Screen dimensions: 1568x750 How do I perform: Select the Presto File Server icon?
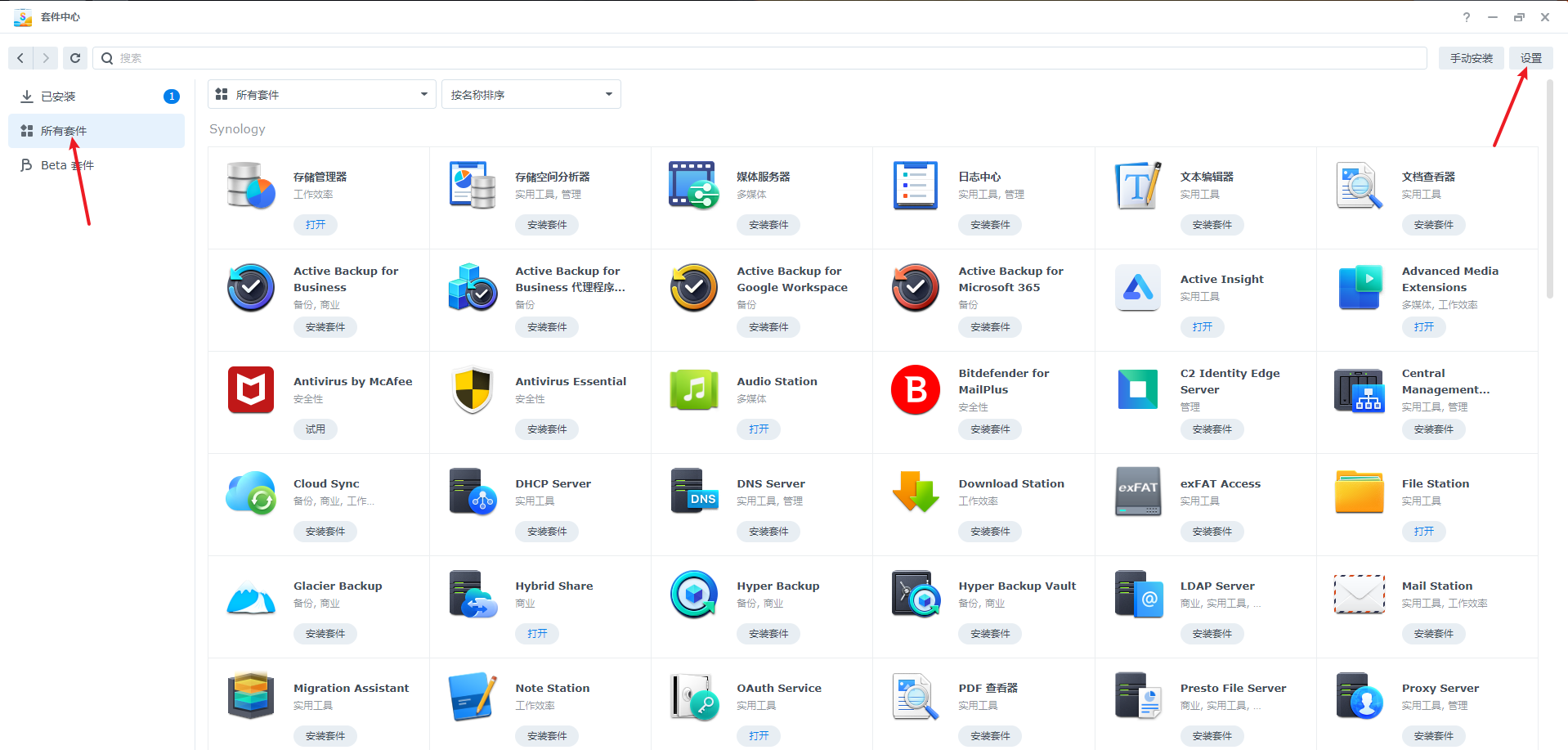click(1137, 696)
